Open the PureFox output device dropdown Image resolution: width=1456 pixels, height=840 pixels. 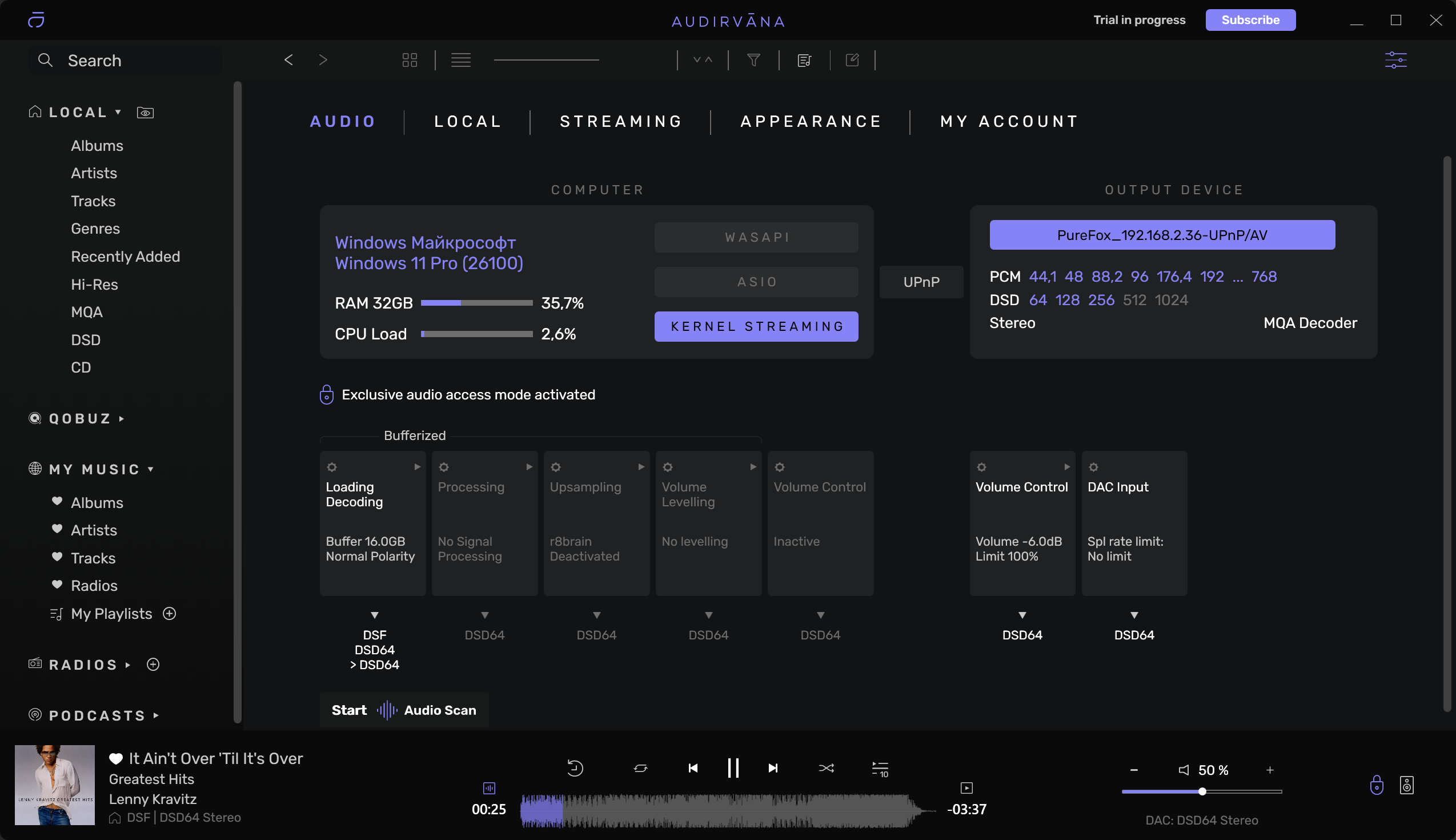point(1162,235)
